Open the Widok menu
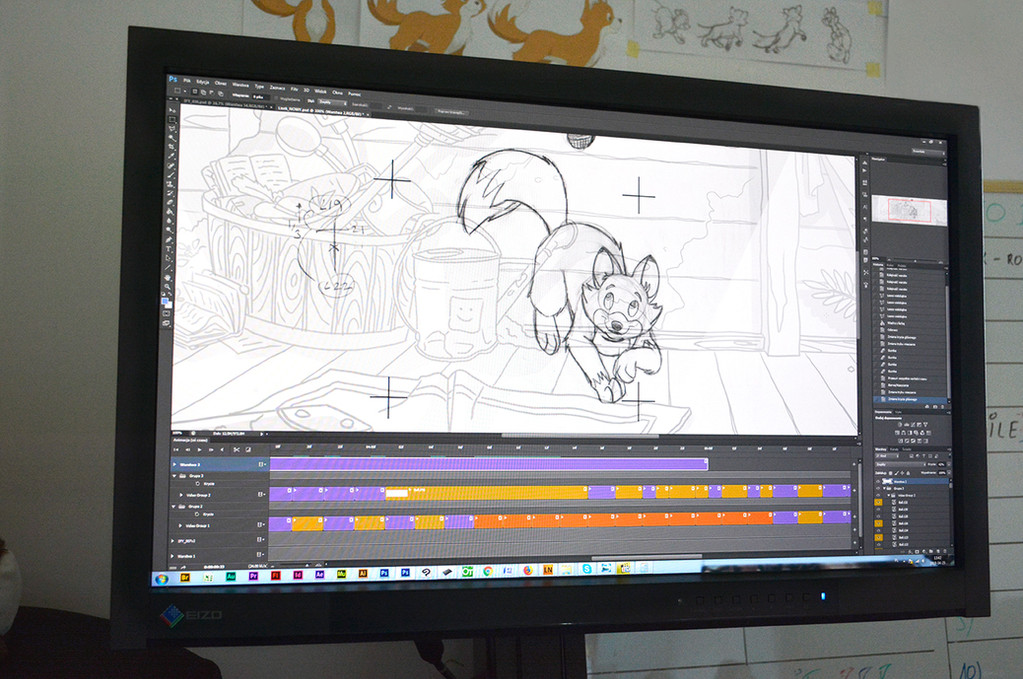 point(320,91)
